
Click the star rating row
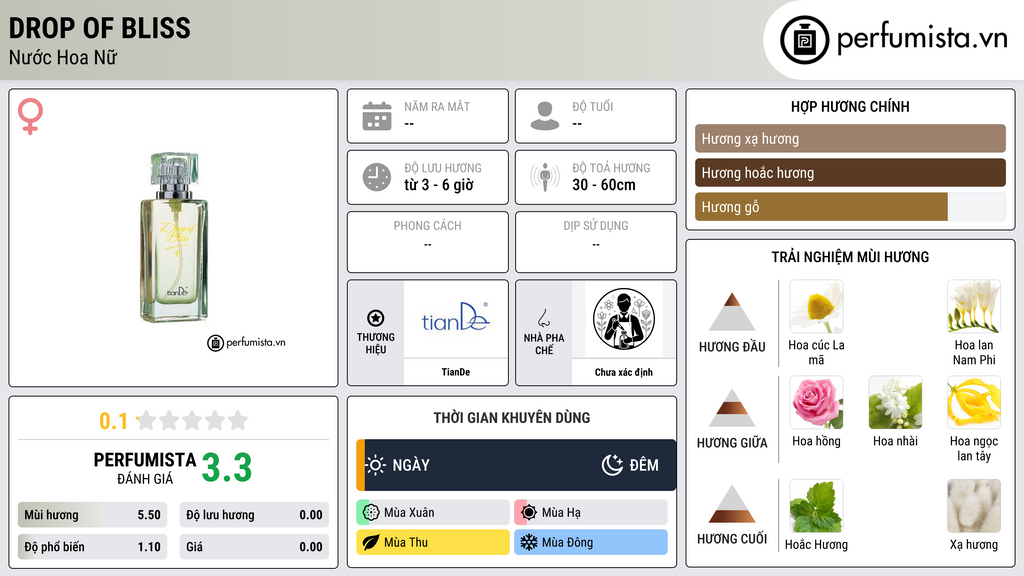[193, 420]
